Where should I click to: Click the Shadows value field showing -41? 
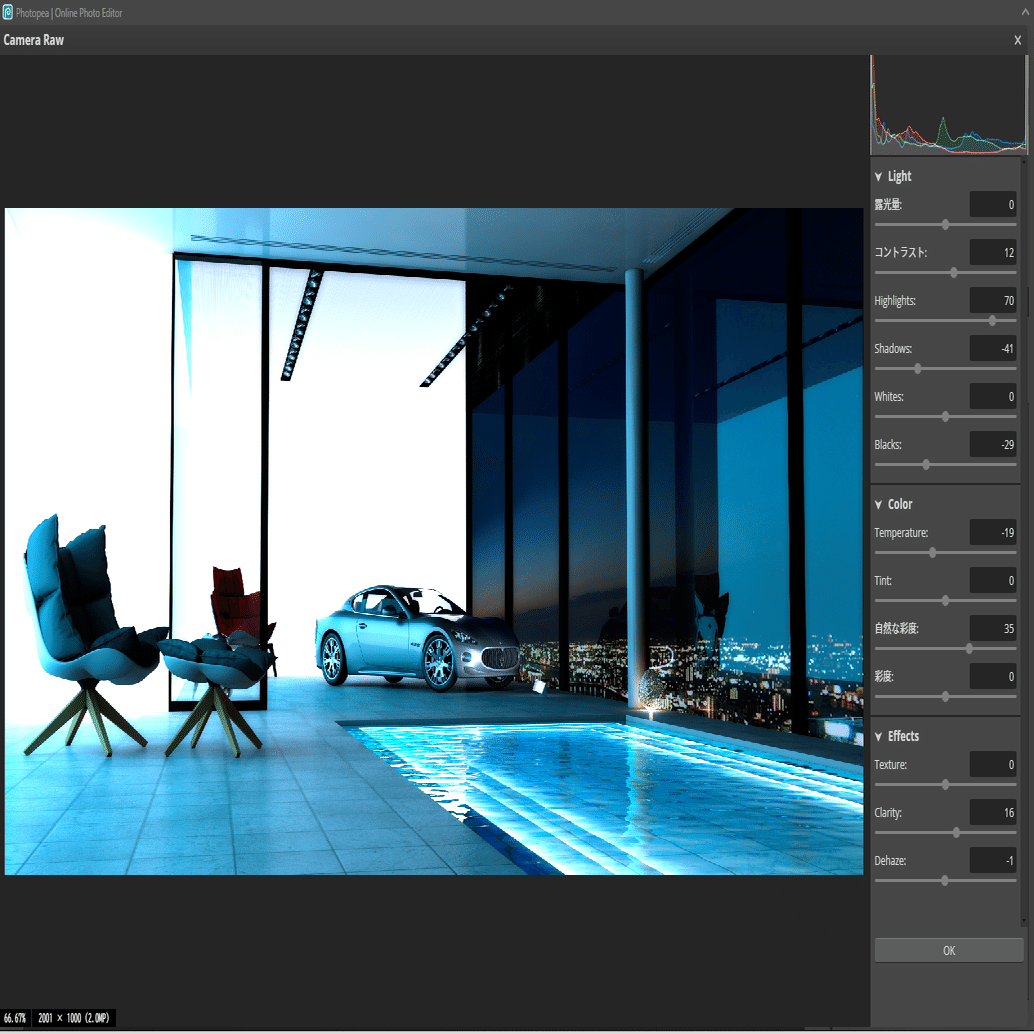[992, 348]
